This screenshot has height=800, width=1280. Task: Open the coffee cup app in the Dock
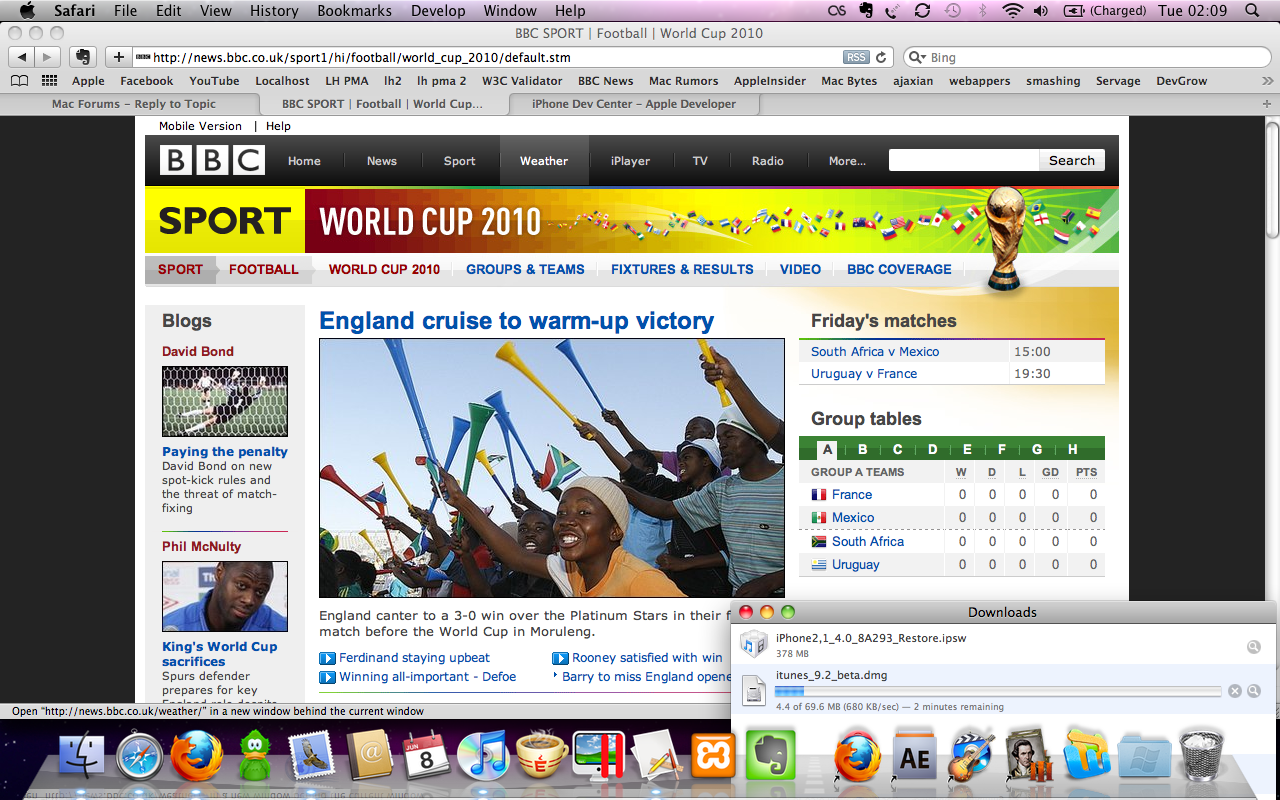tap(542, 755)
